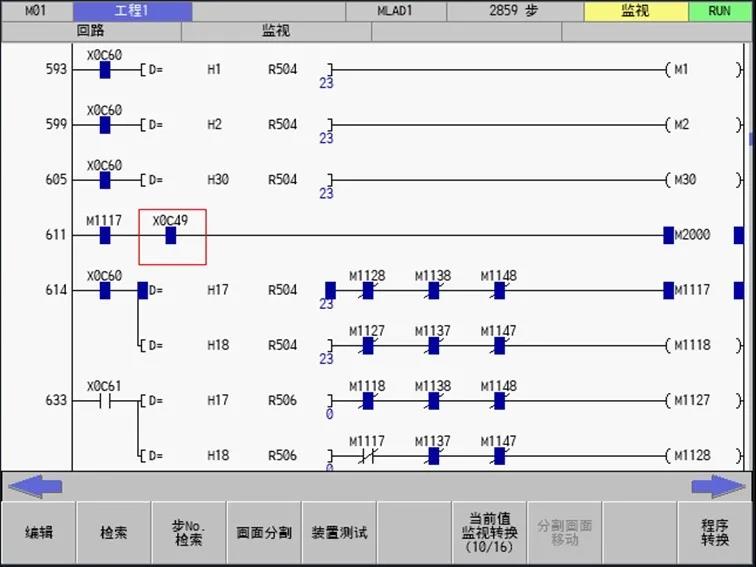The width and height of the screenshot is (756, 567).
Task: Select the X0C49 contact in the red box
Action: coord(171,235)
